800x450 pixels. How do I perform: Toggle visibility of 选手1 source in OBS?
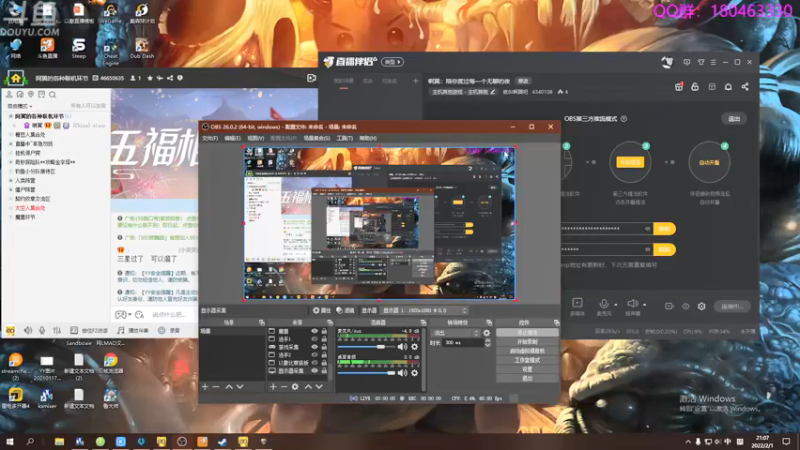[314, 339]
